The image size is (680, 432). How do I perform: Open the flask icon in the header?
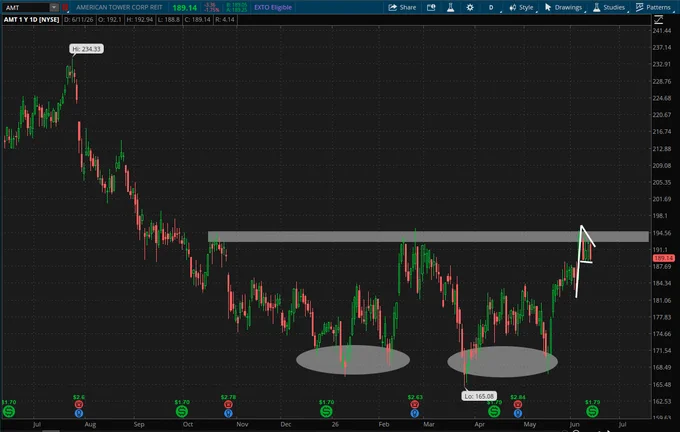451,7
